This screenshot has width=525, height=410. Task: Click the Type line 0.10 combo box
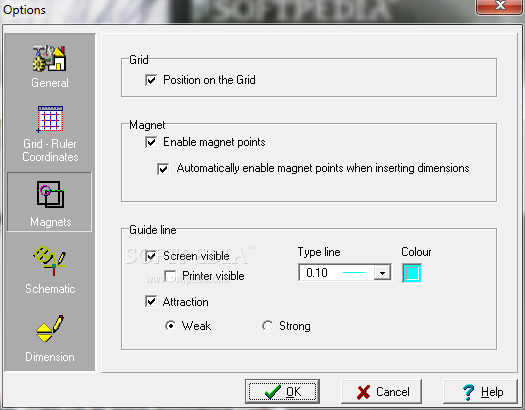coord(345,273)
